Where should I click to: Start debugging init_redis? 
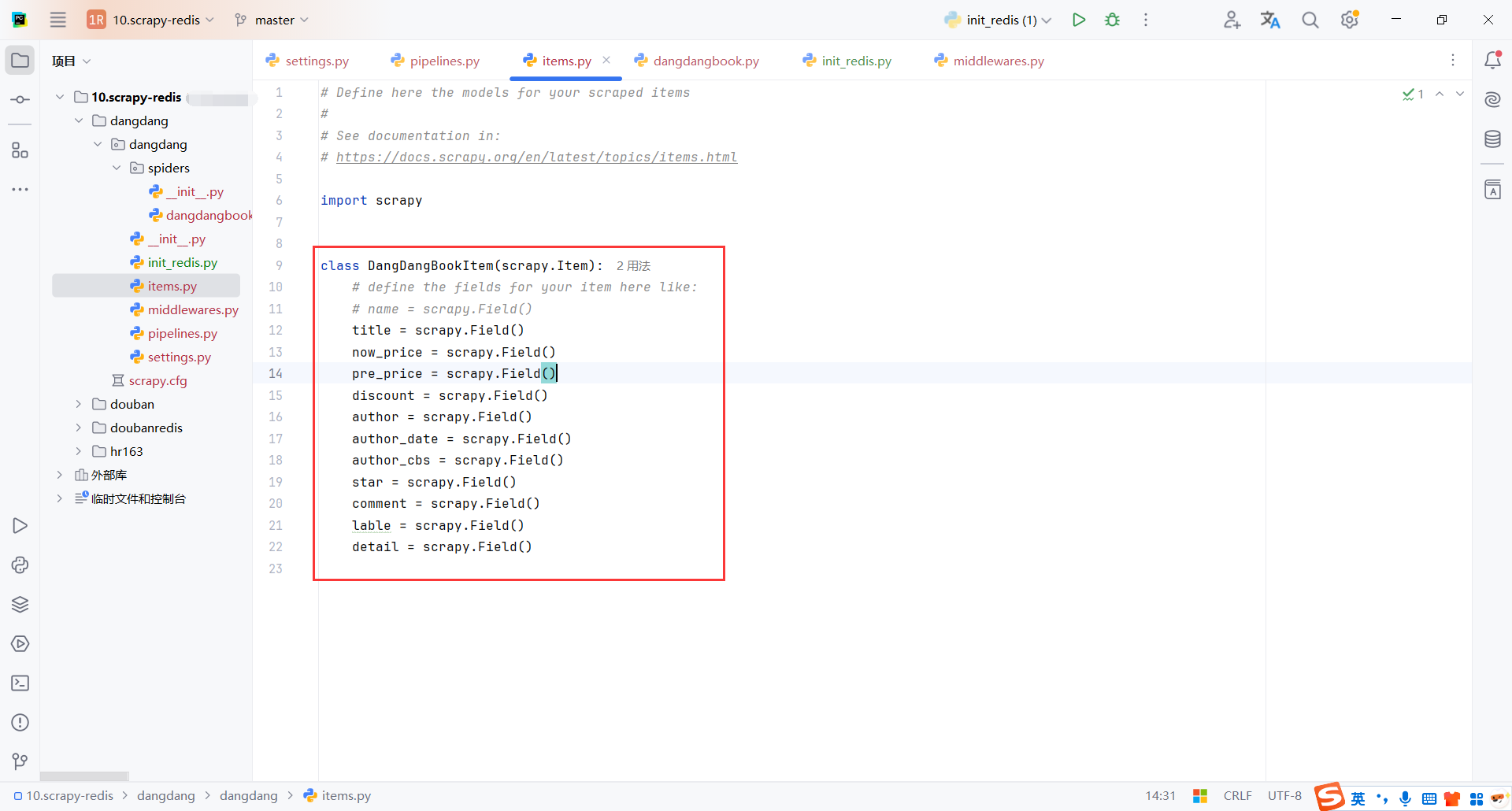pos(1112,20)
